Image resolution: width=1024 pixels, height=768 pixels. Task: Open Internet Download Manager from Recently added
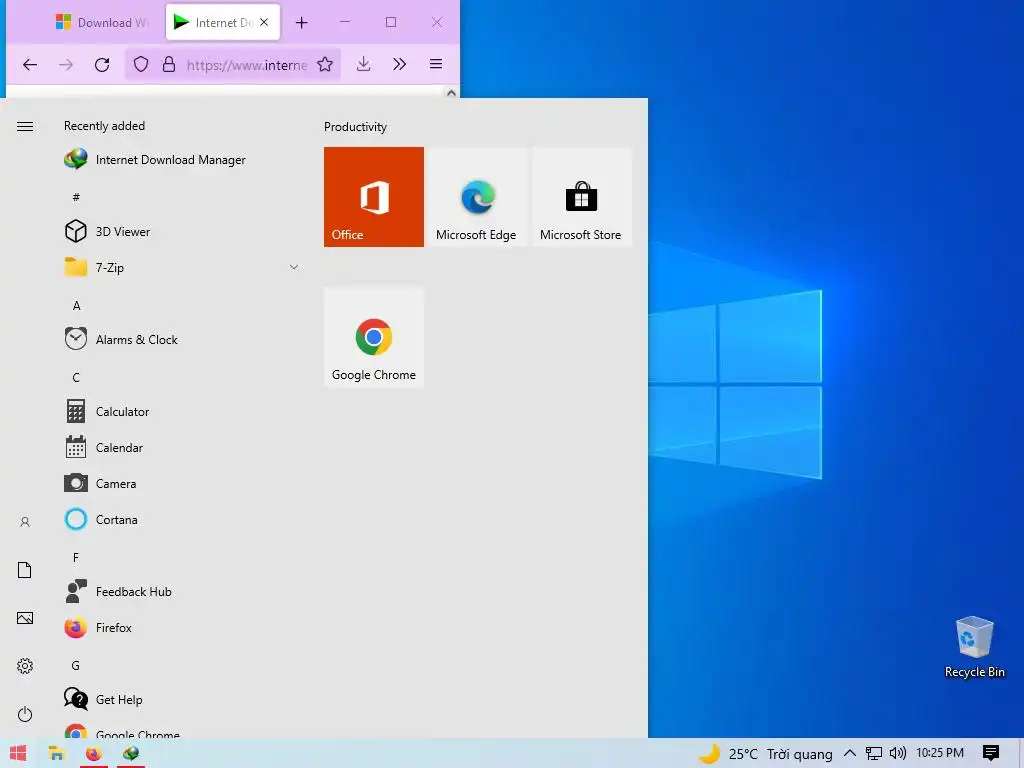tap(155, 159)
